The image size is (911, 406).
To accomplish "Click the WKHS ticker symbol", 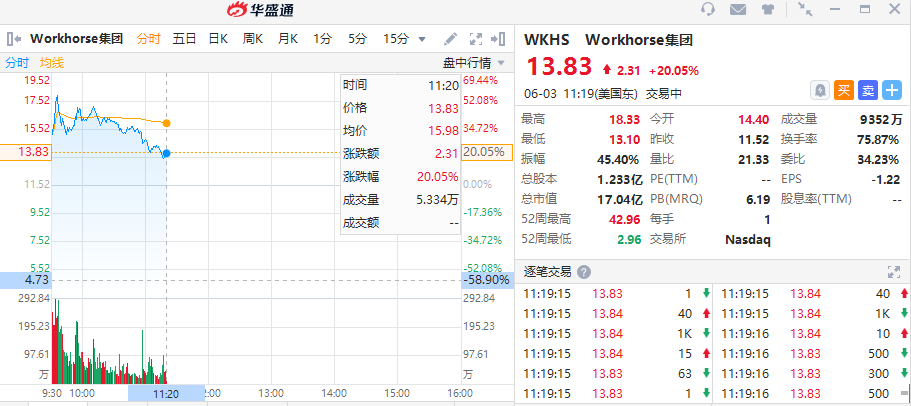I will [547, 39].
